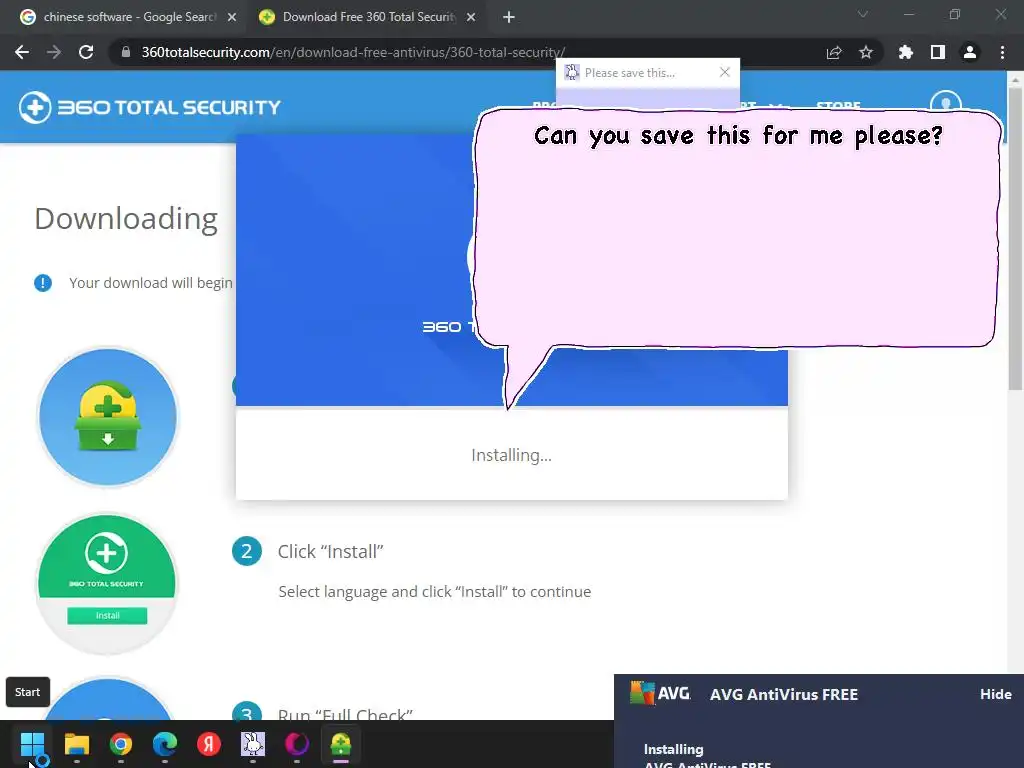This screenshot has width=1024, height=768.
Task: Click the 'Installing...' text in installer
Action: [511, 455]
